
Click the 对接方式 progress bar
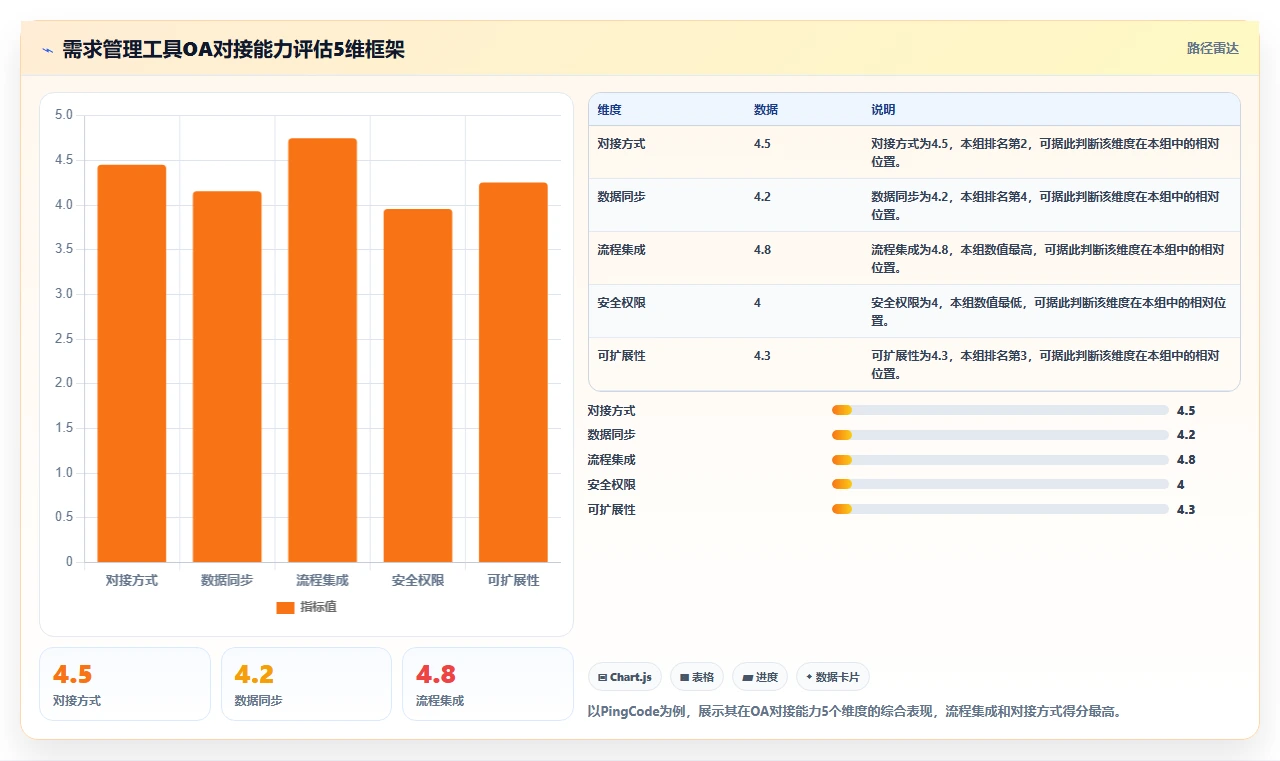(1000, 410)
